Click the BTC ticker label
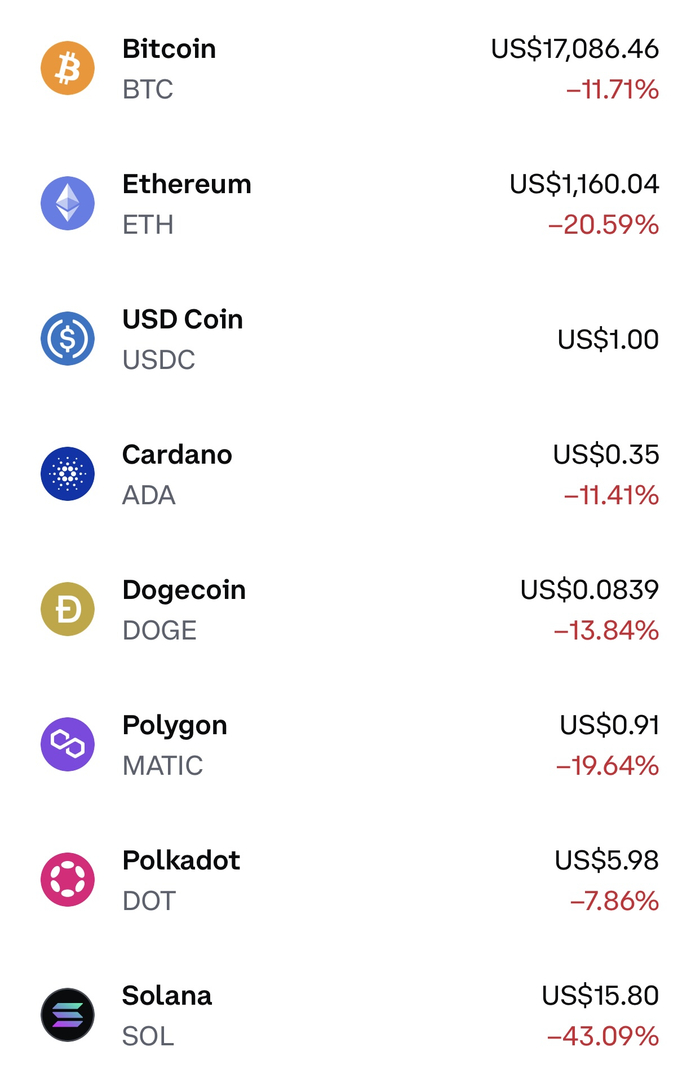Image resolution: width=700 pixels, height=1066 pixels. (145, 89)
